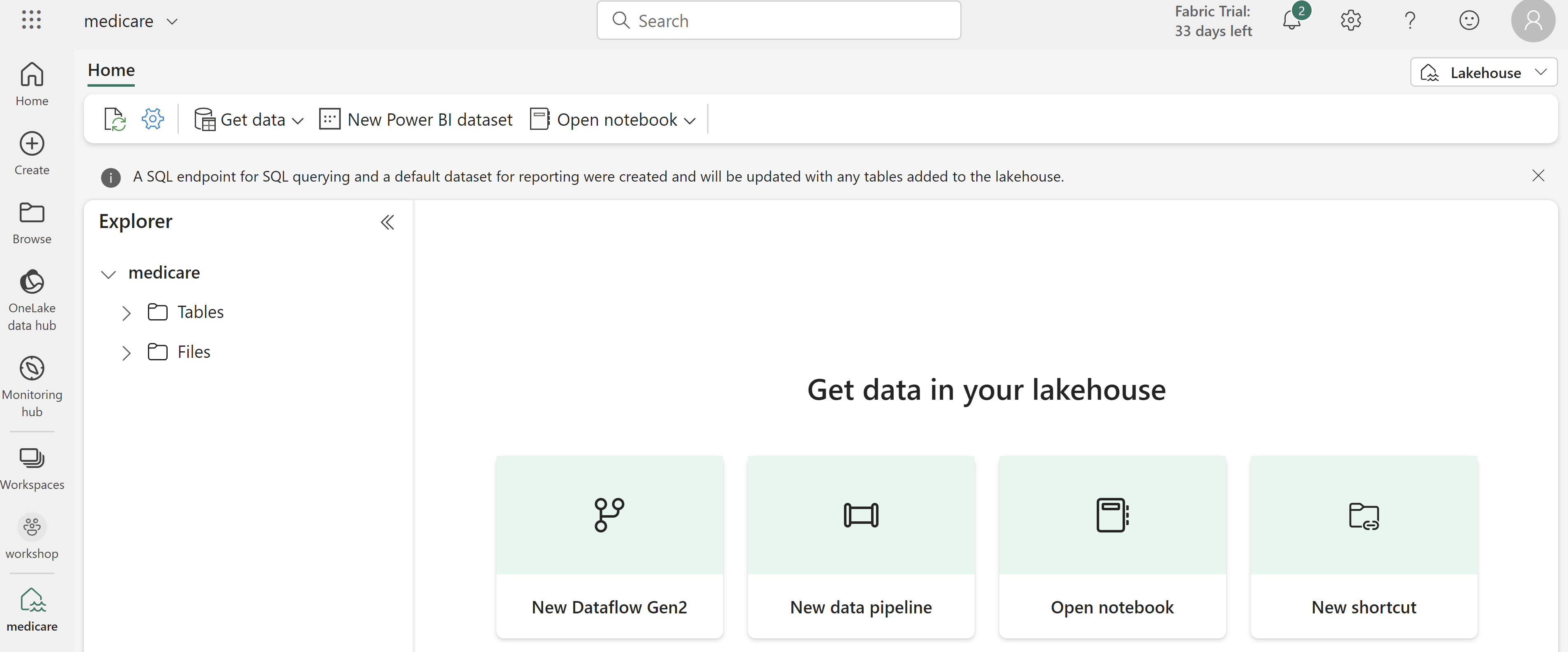Image resolution: width=1568 pixels, height=652 pixels.
Task: Select the Home ribbon tab
Action: click(x=111, y=71)
